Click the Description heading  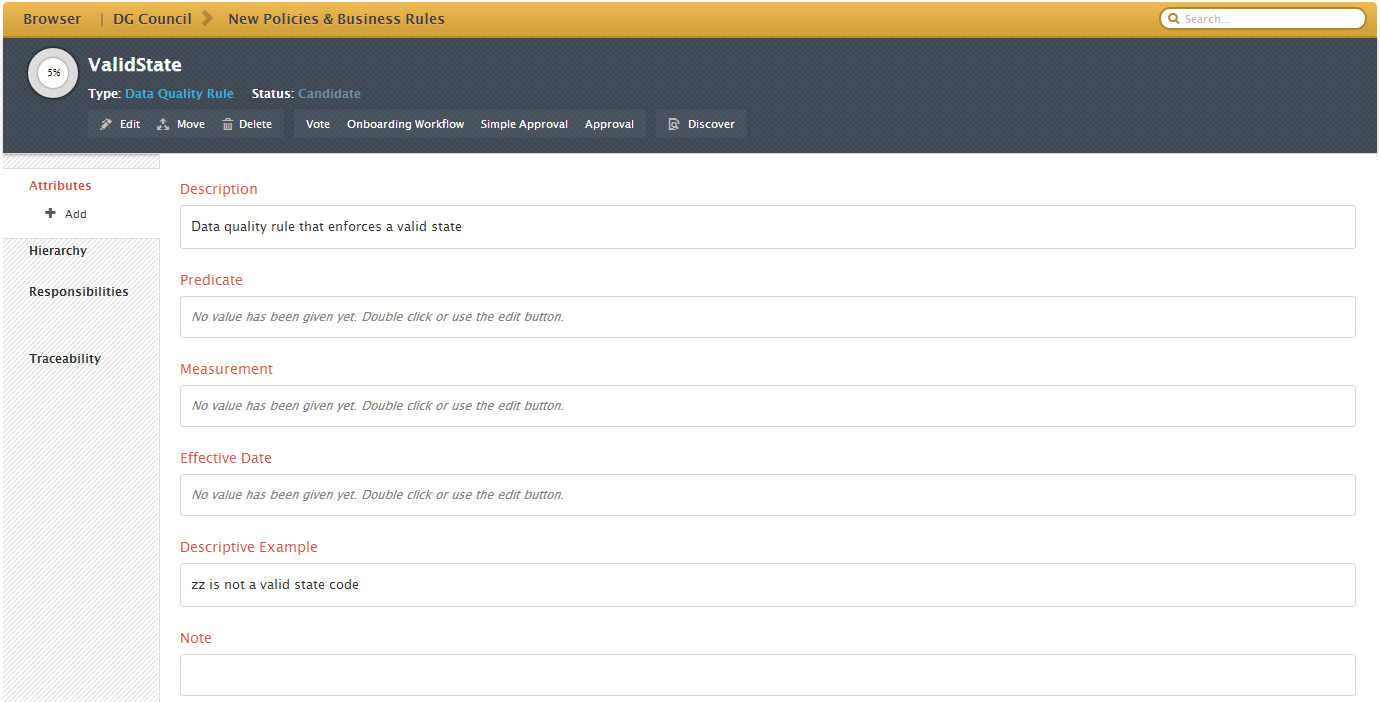pyautogui.click(x=219, y=189)
